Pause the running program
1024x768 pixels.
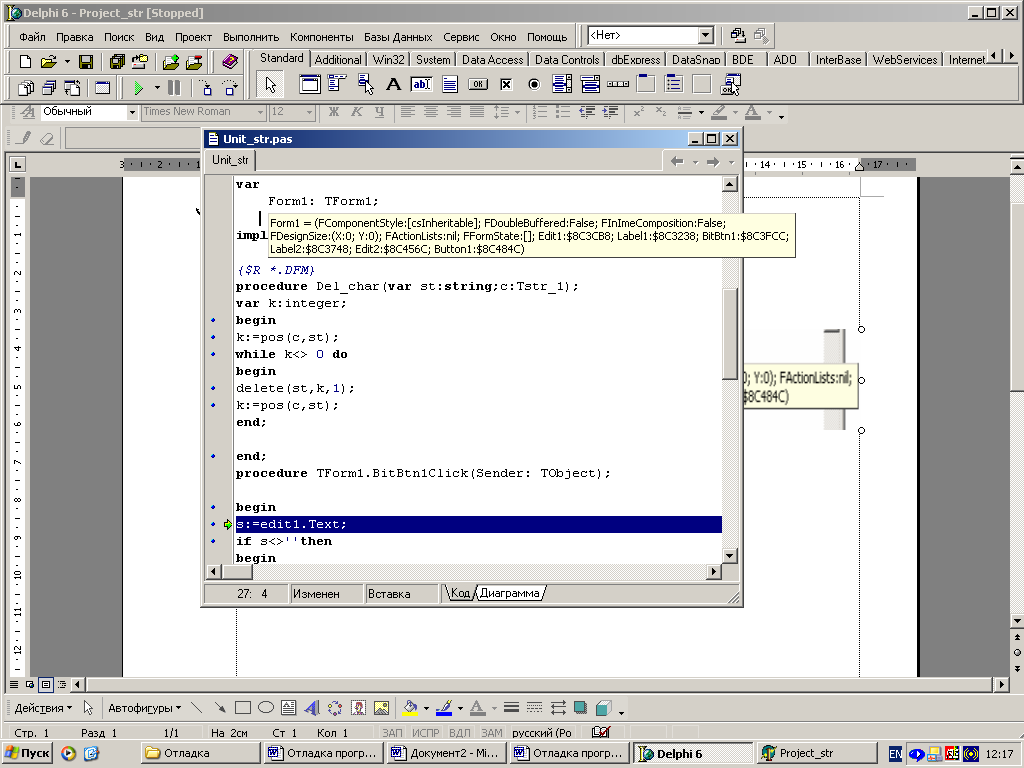(174, 88)
